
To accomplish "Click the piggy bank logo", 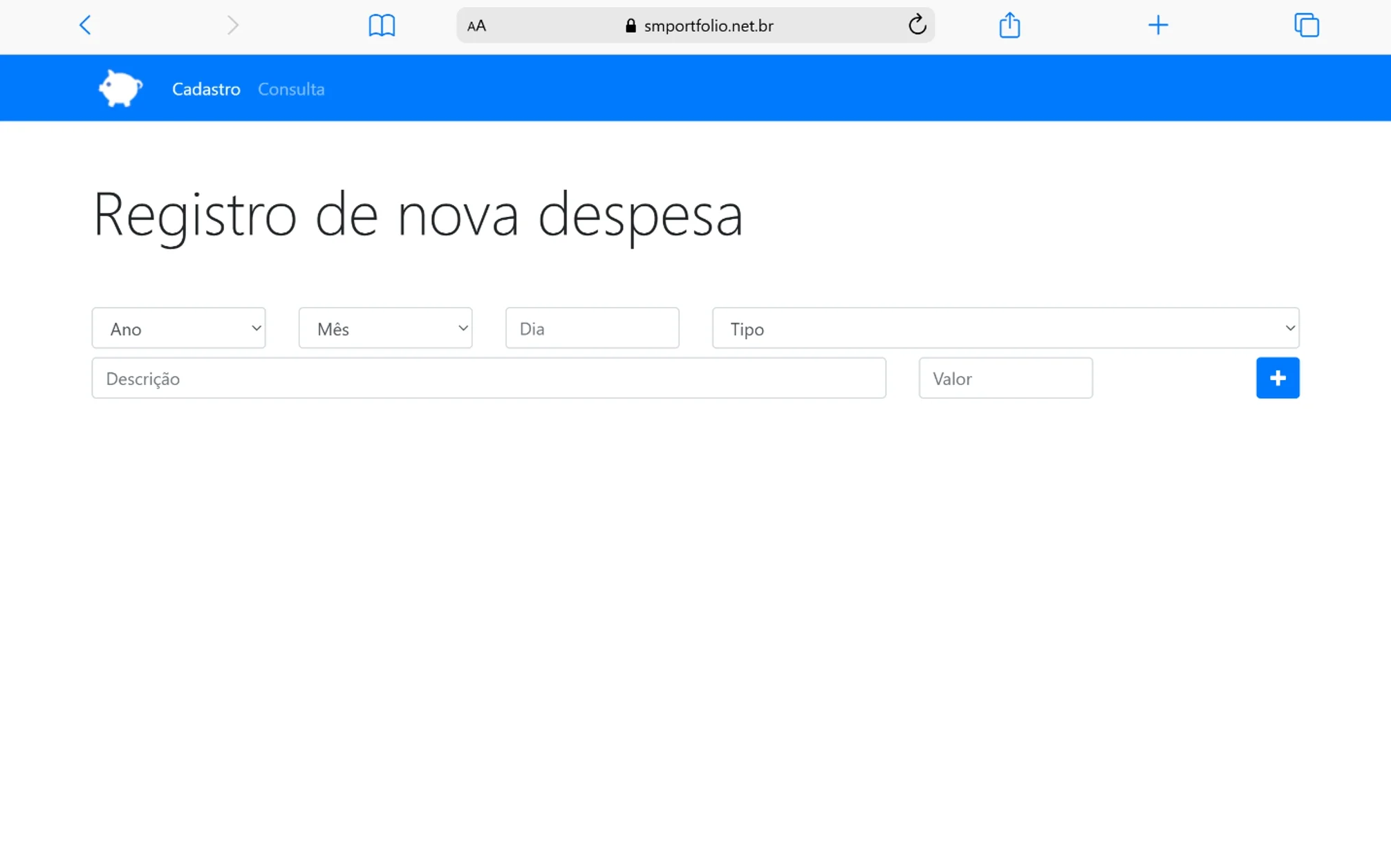I will click(120, 88).
